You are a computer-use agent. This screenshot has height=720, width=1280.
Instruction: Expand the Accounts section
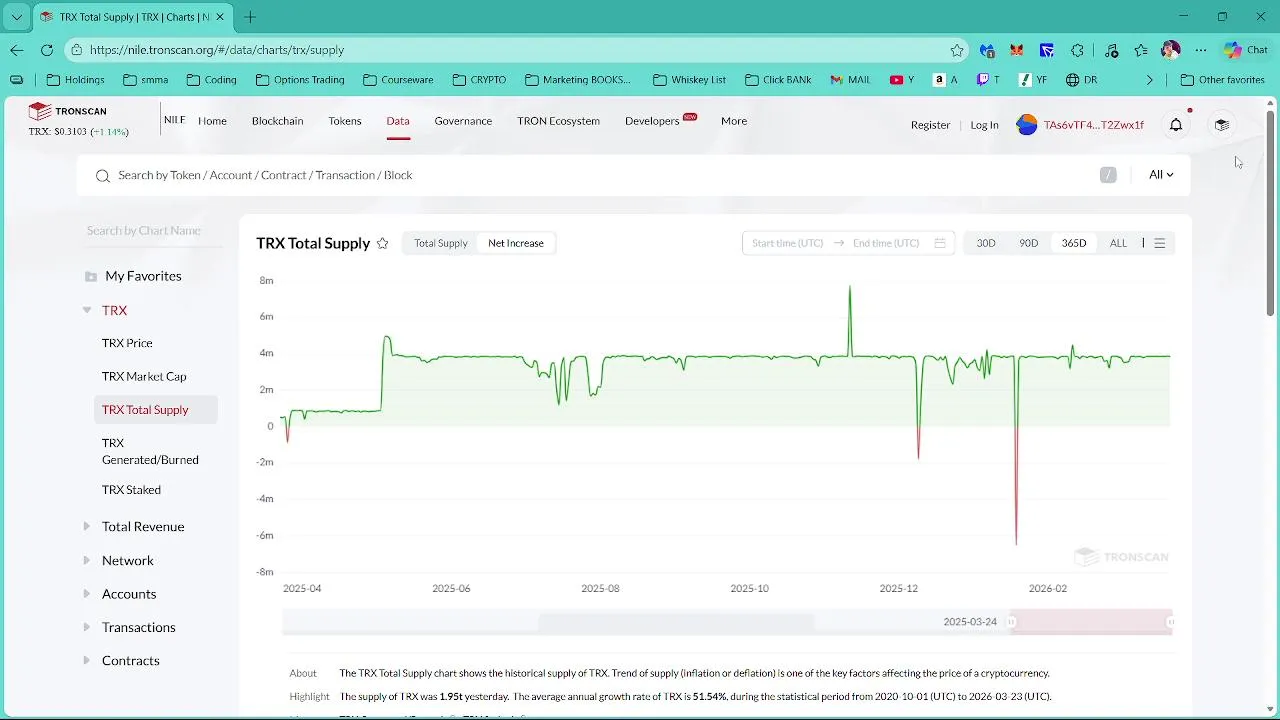point(87,593)
